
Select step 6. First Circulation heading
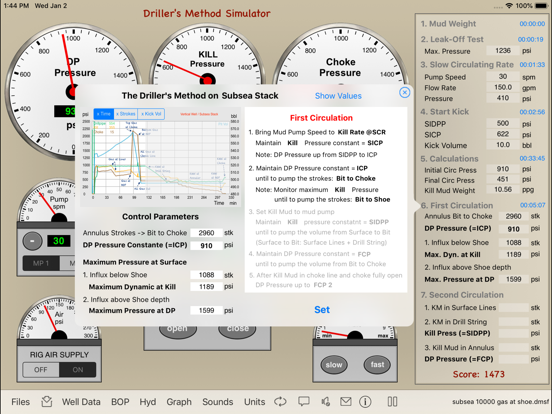pyautogui.click(x=457, y=205)
